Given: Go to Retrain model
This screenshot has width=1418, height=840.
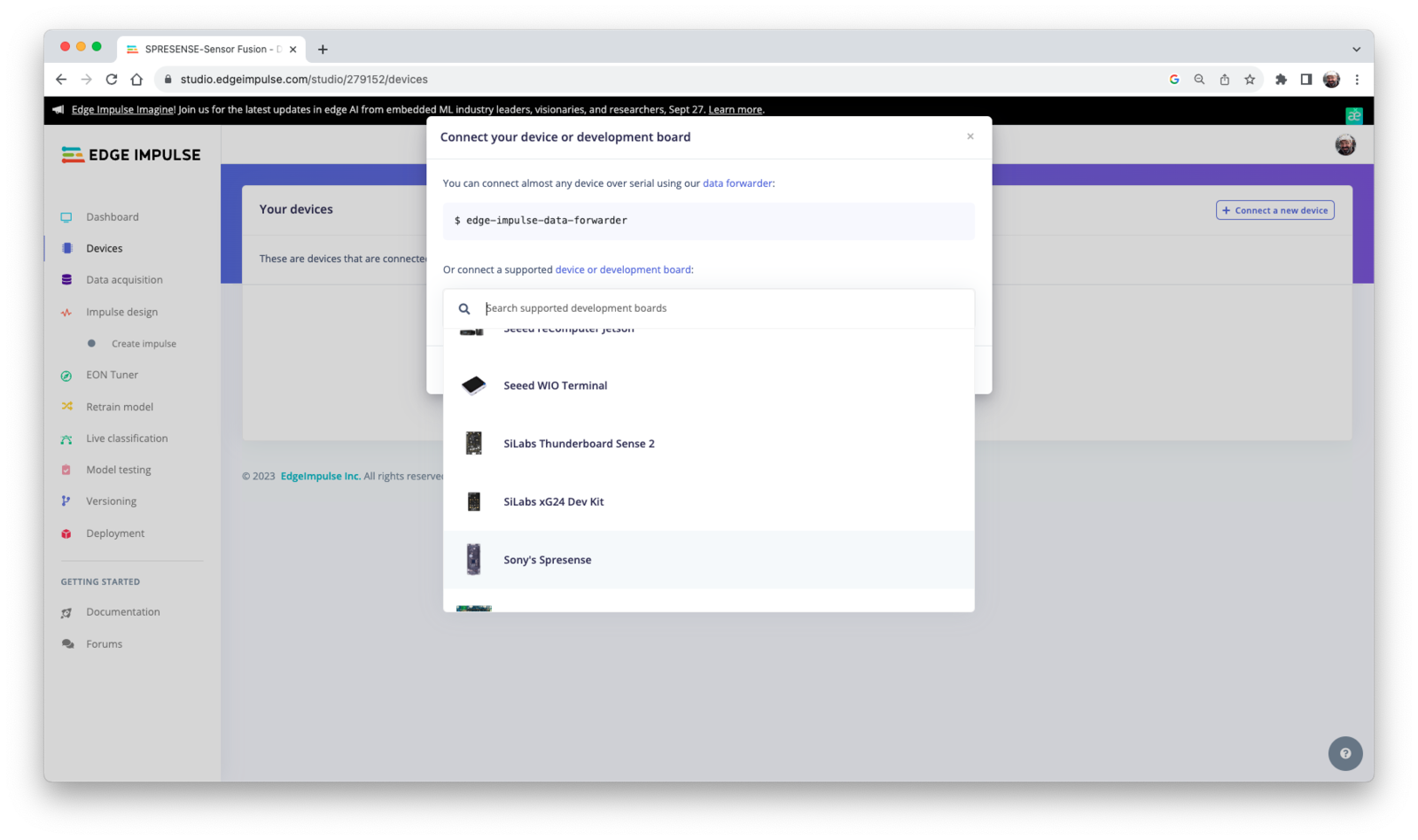Looking at the screenshot, I should point(120,407).
